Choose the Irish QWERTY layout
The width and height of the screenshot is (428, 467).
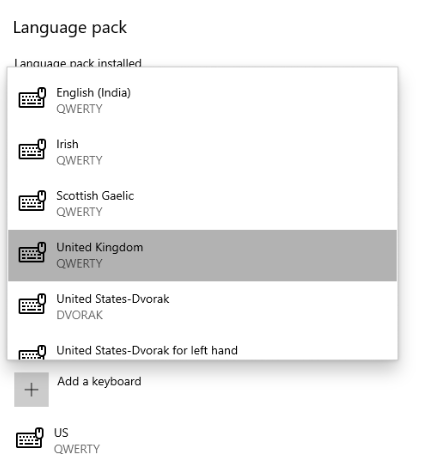[202, 152]
